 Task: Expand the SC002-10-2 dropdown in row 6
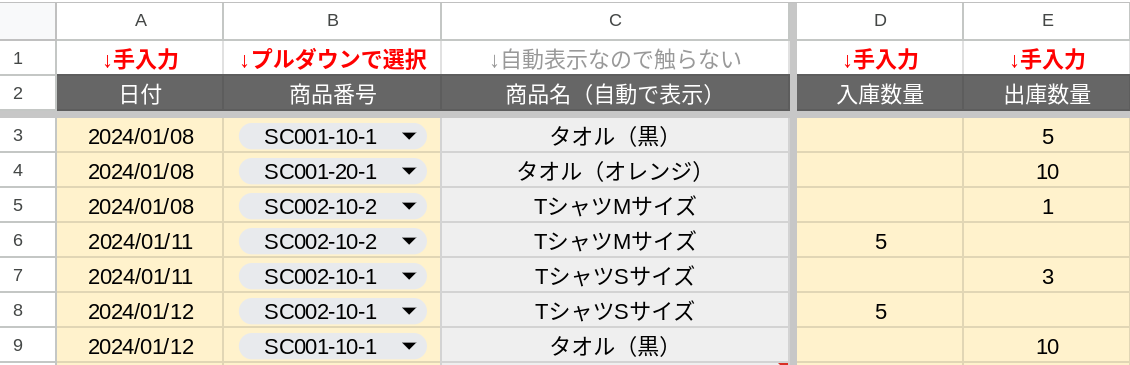tap(332, 241)
